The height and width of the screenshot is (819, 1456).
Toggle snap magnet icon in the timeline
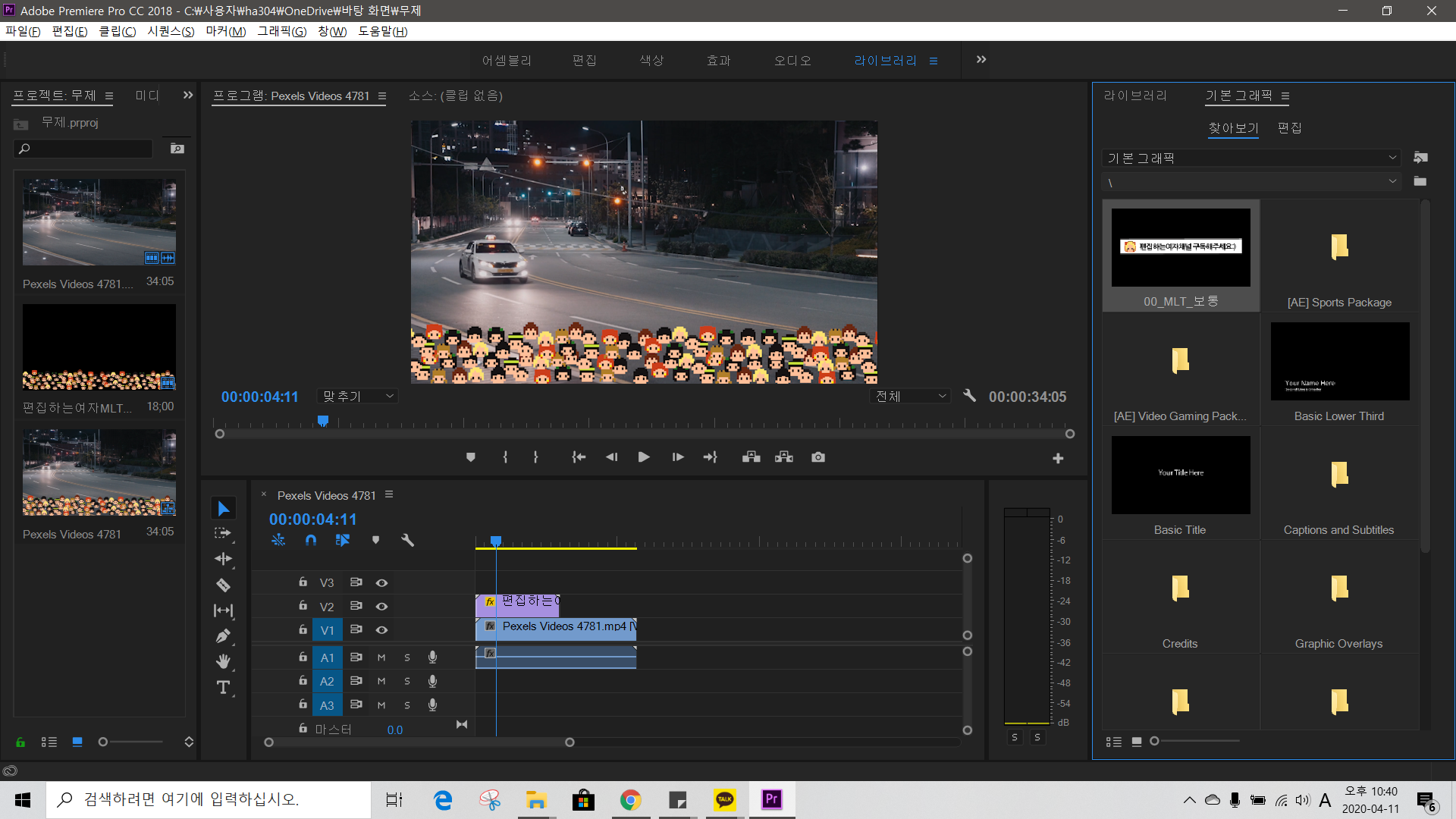click(x=311, y=540)
